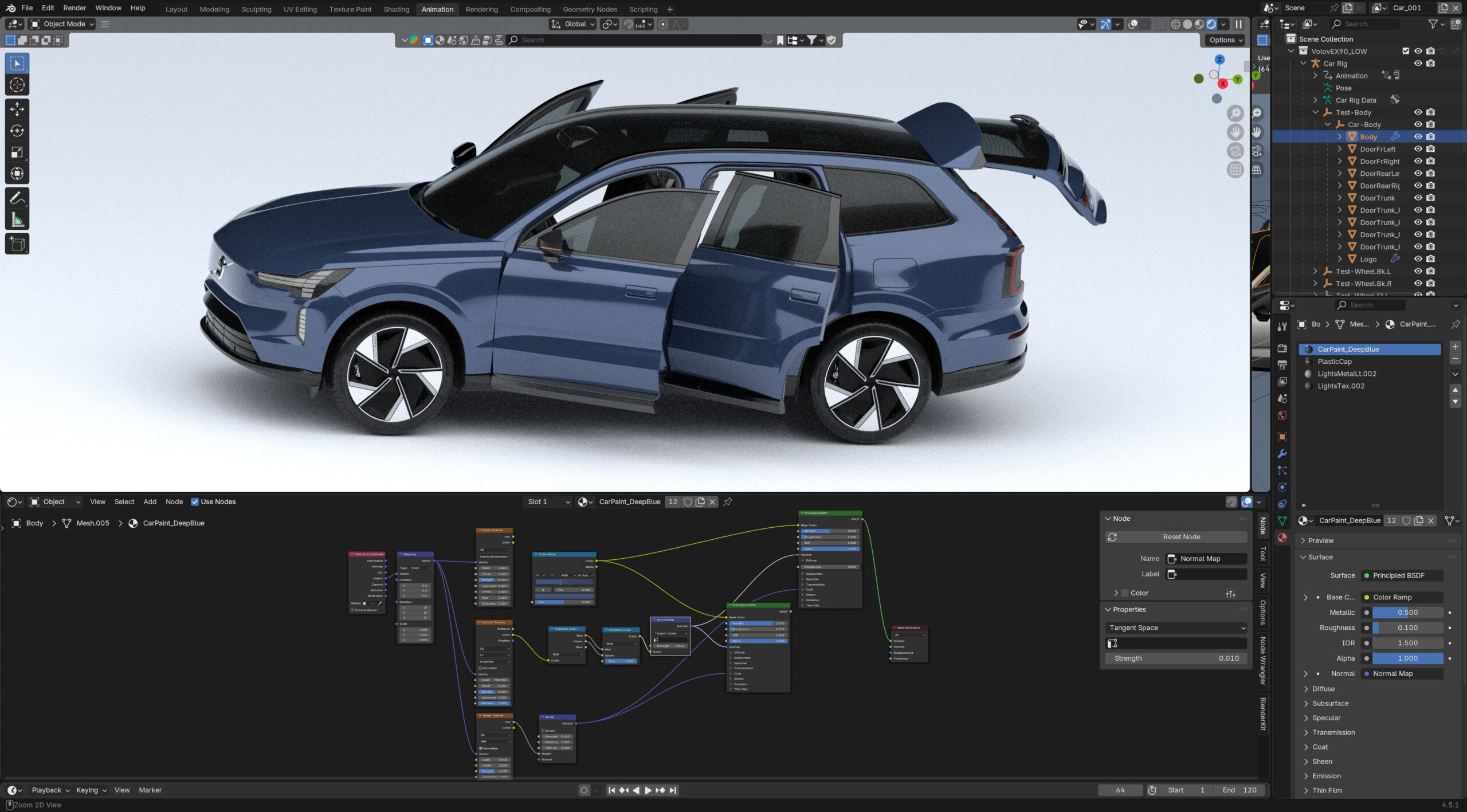
Task: Hide the DoorTrunk object in the outliner
Action: 1418,198
